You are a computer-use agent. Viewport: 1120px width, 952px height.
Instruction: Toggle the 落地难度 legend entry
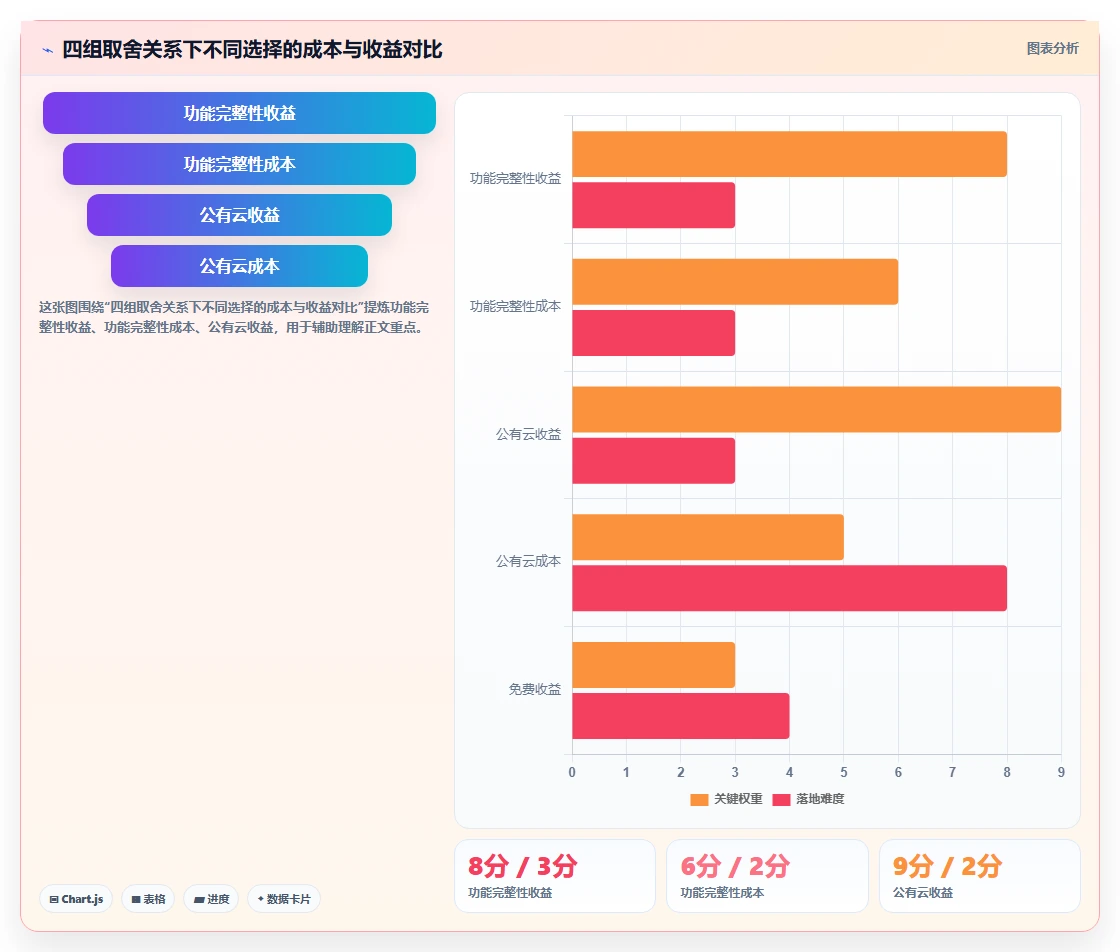click(809, 799)
